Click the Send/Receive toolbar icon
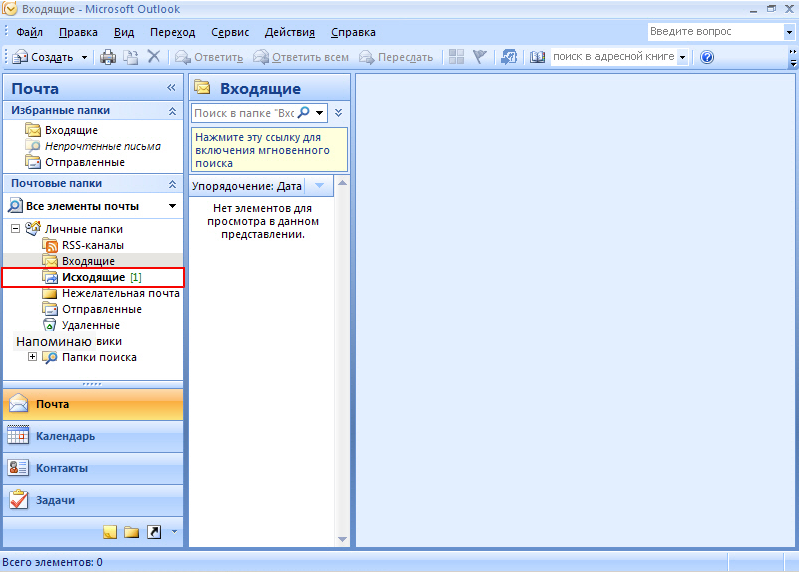Image resolution: width=800 pixels, height=572 pixels. tap(509, 57)
